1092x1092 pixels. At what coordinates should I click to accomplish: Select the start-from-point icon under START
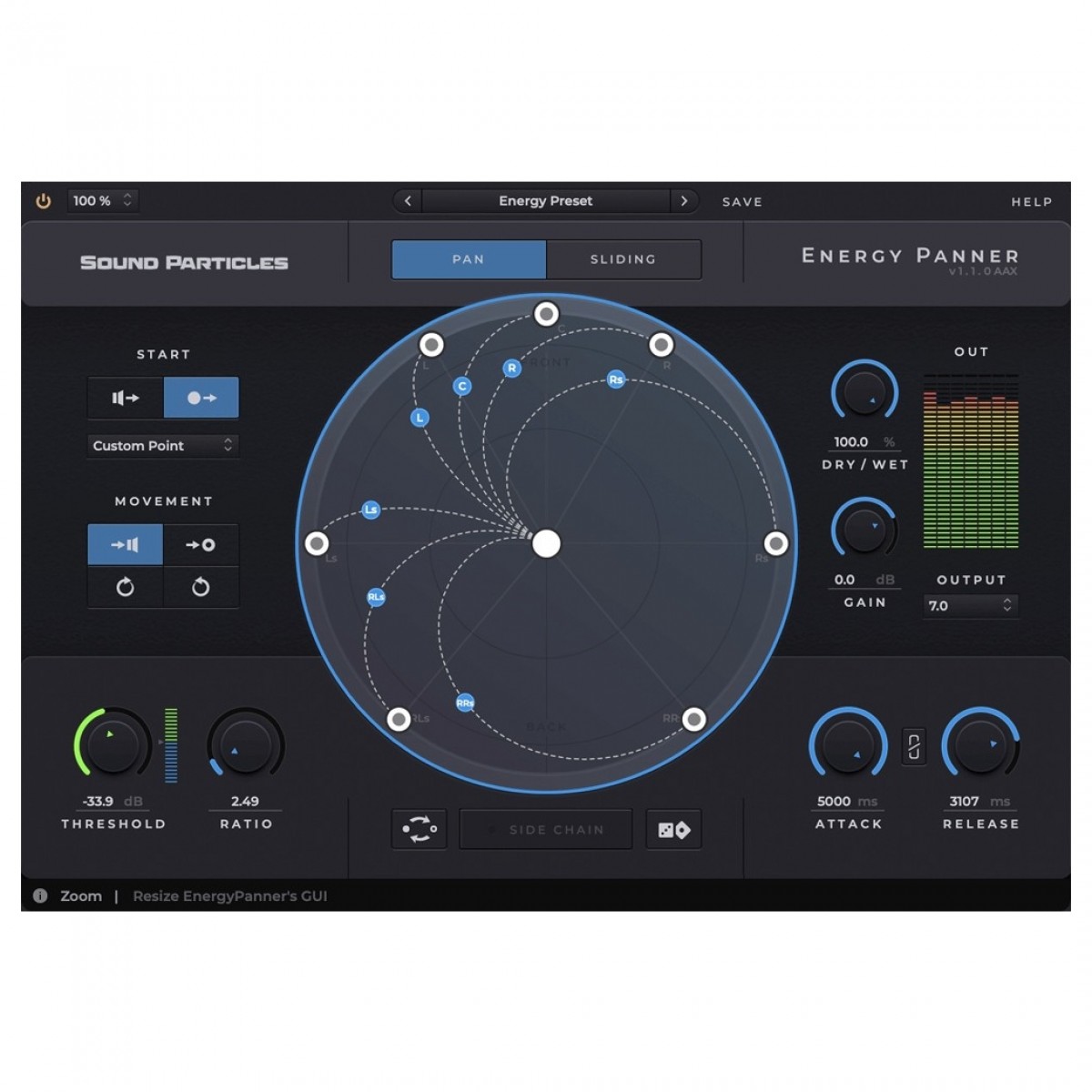pyautogui.click(x=201, y=398)
